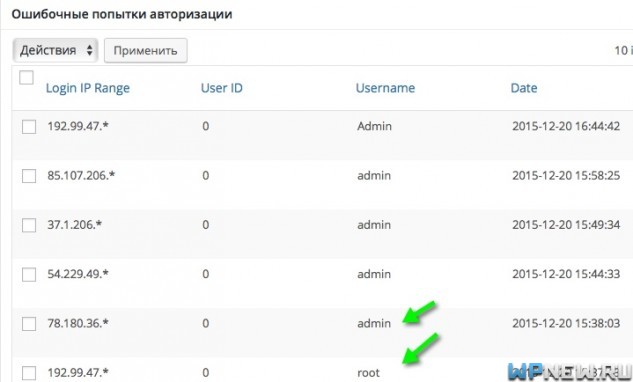This screenshot has height=382, width=633.
Task: Click admin username in 78.180.36.* row
Action: 374,323
